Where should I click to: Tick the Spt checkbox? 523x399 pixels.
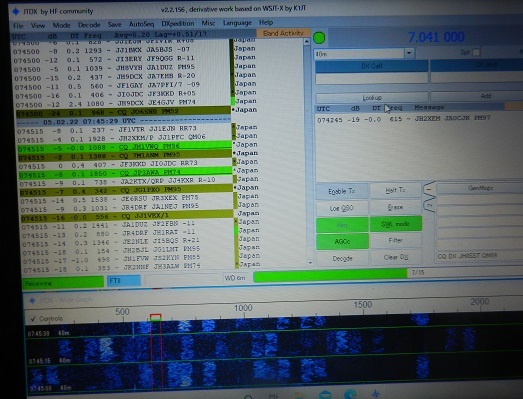pyautogui.click(x=476, y=52)
